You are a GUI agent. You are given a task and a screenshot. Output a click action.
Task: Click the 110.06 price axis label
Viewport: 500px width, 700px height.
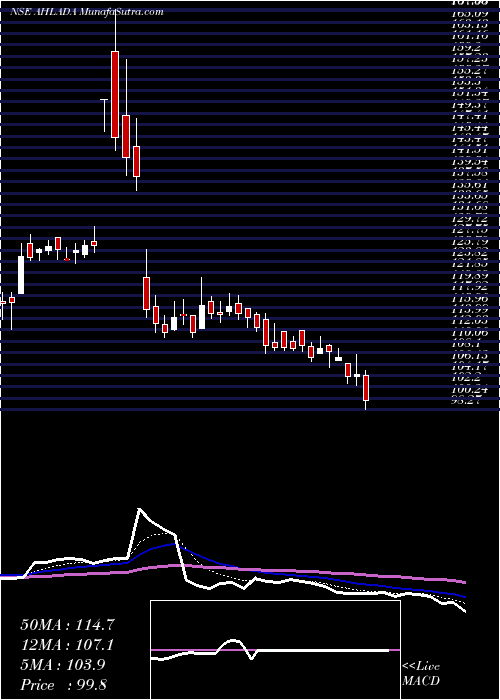point(471,333)
